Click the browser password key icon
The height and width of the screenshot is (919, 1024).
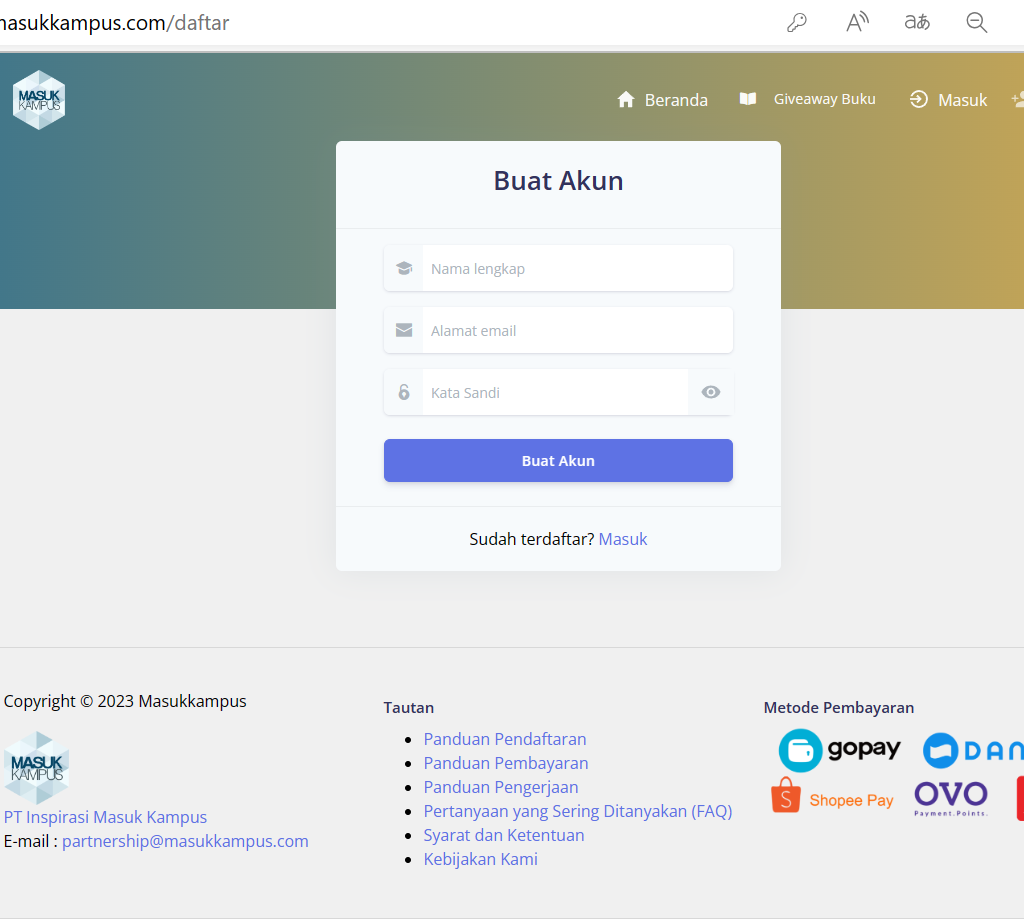pos(797,23)
